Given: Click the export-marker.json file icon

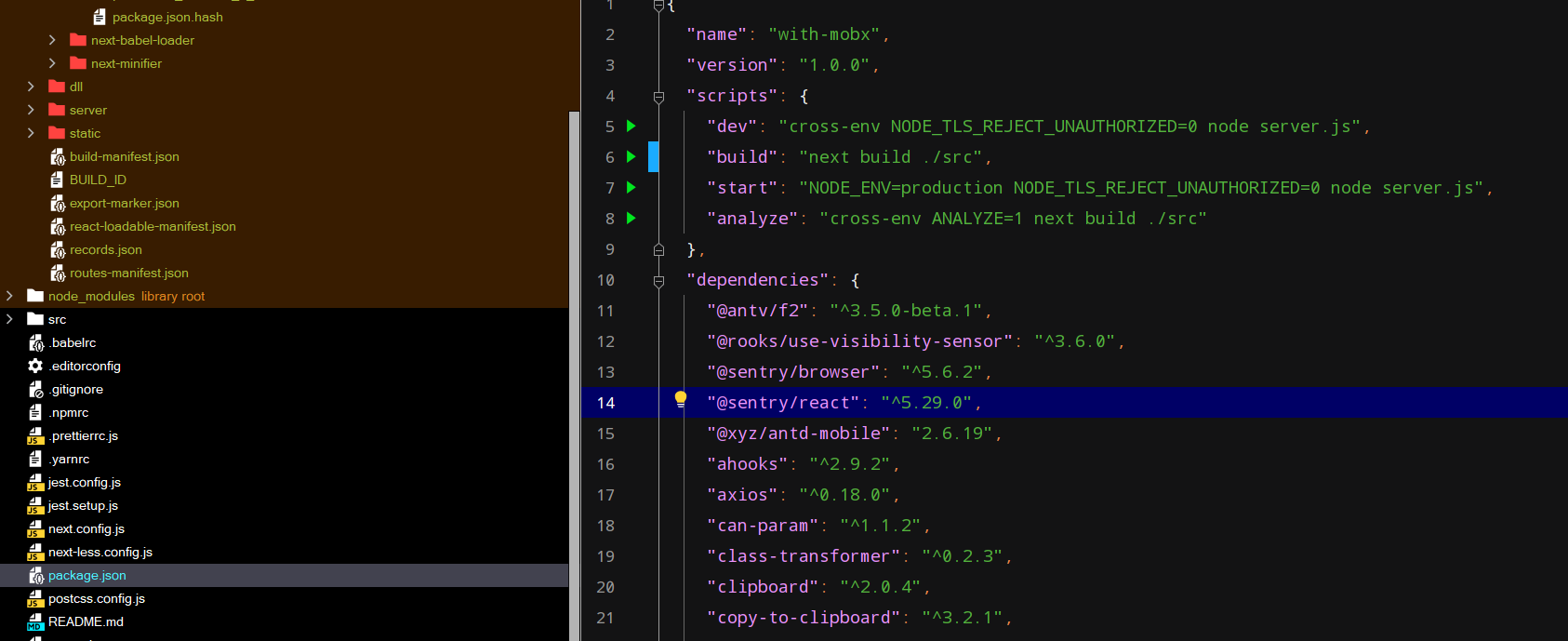Looking at the screenshot, I should (x=58, y=203).
